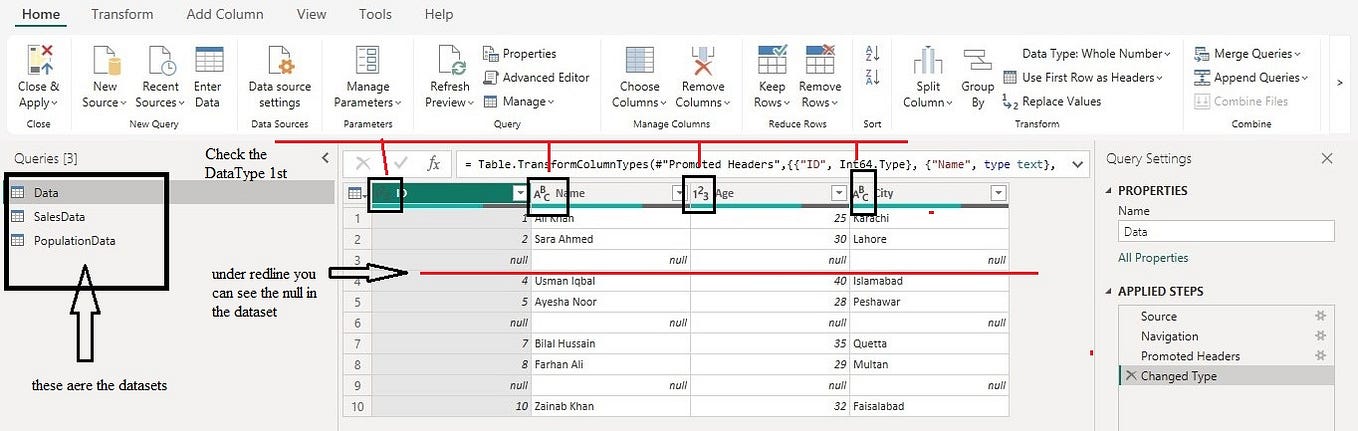Open the City column filter dropdown
The height and width of the screenshot is (431, 1358).
click(998, 193)
